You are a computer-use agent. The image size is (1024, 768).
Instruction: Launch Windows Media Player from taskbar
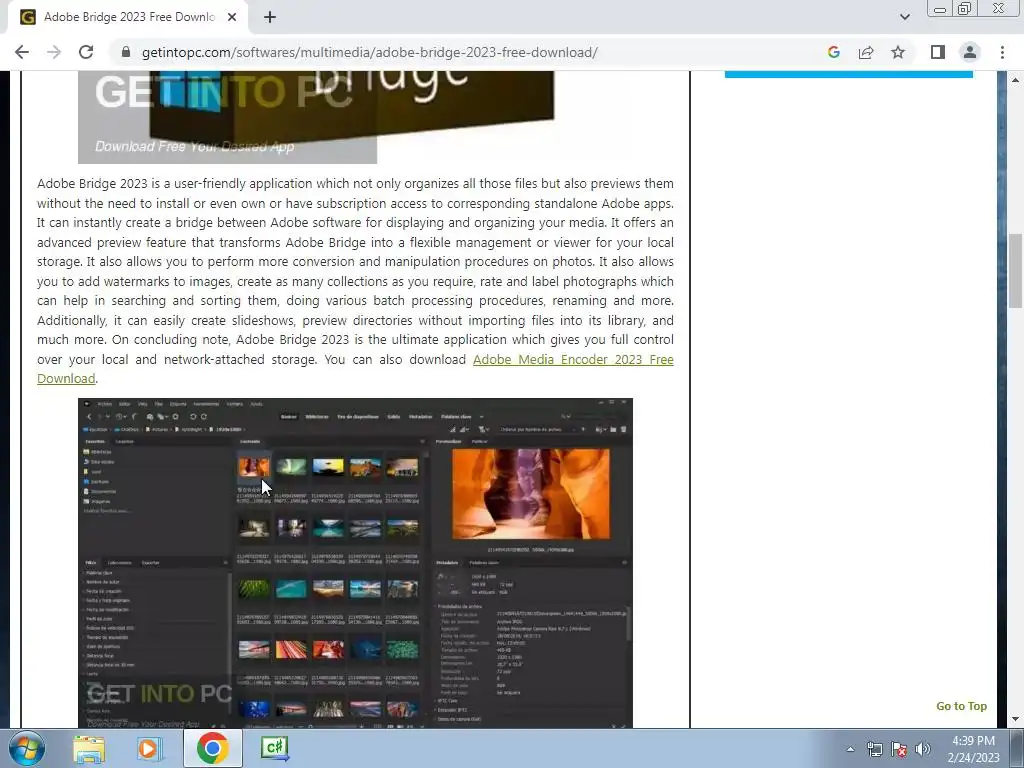point(149,748)
